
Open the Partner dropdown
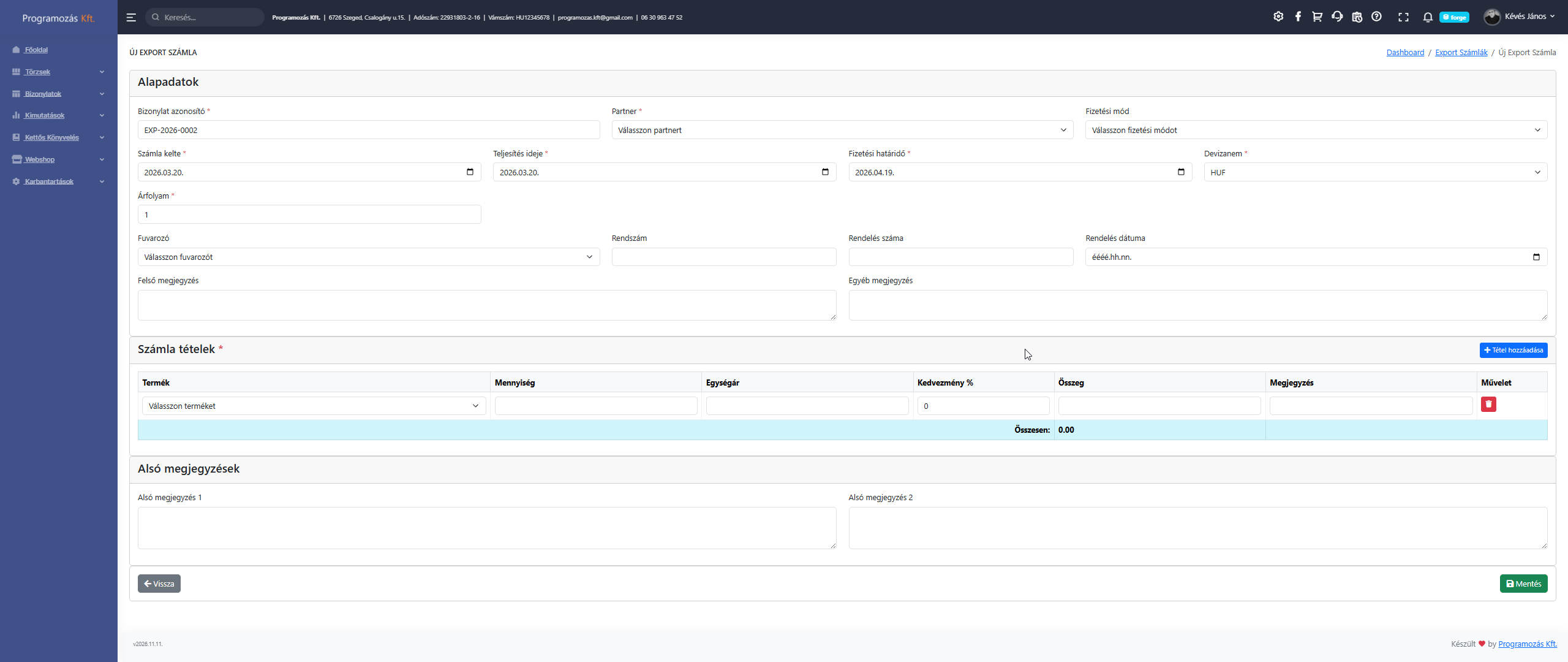coord(842,130)
